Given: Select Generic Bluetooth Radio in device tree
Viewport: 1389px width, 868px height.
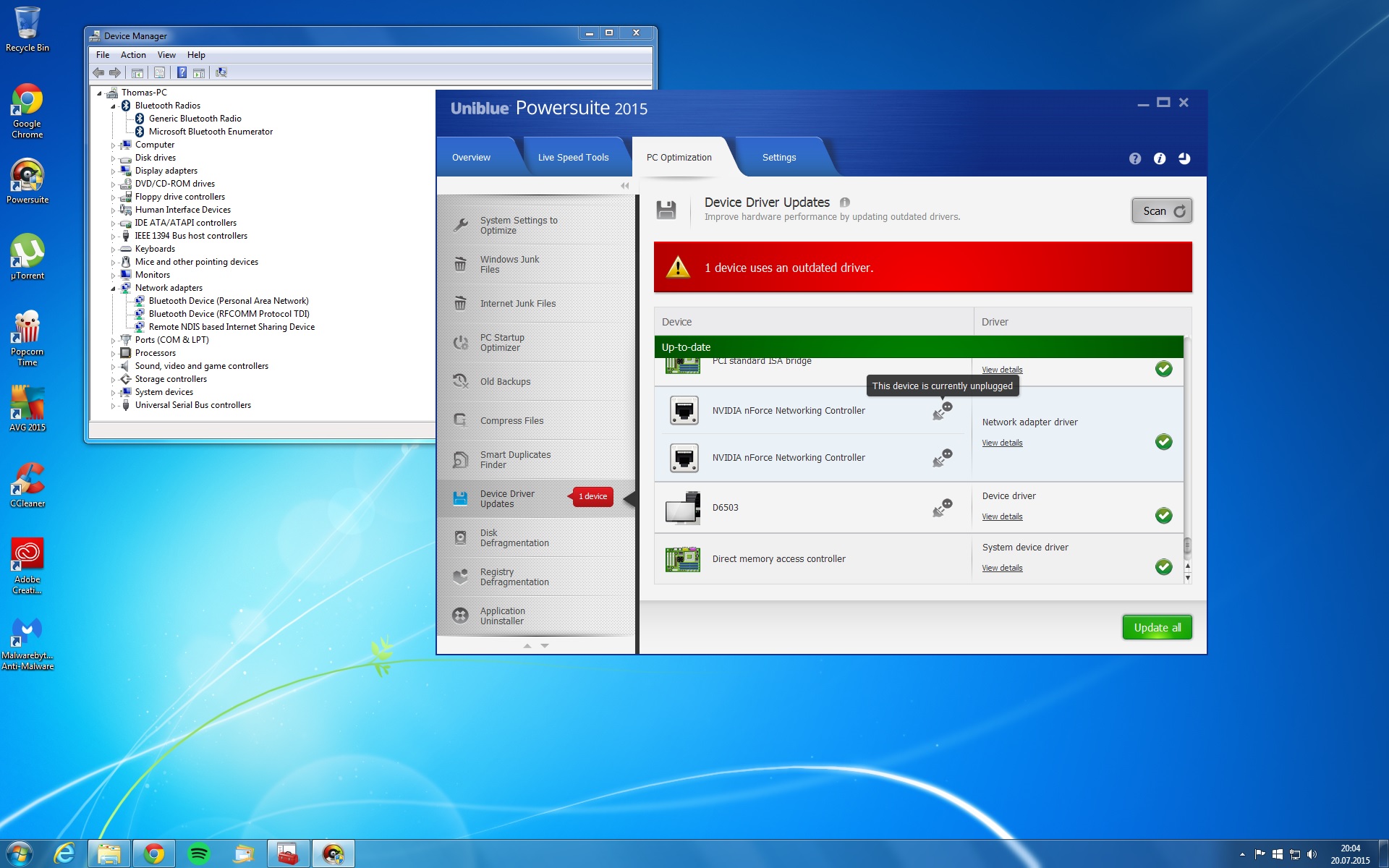Looking at the screenshot, I should [x=195, y=119].
